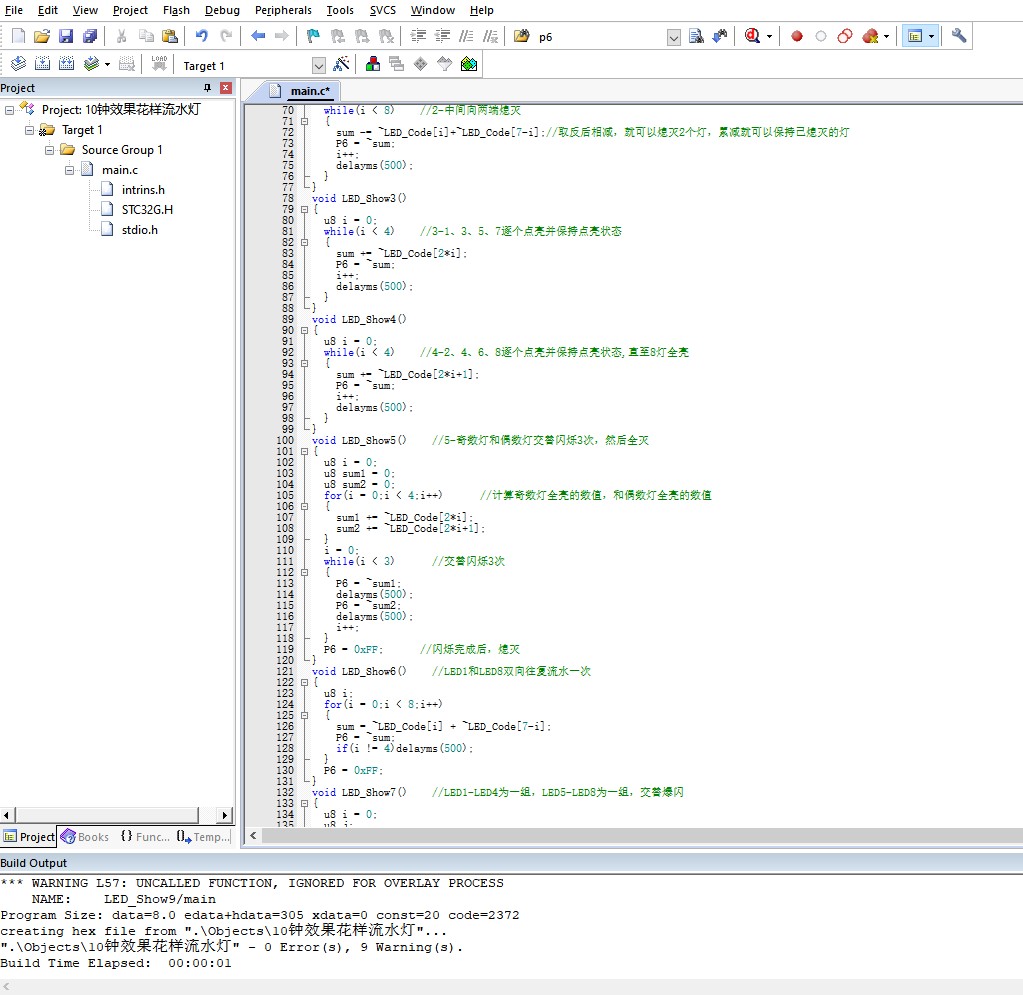The image size is (1023, 995).
Task: Open Options for Target wand icon
Action: 342,64
